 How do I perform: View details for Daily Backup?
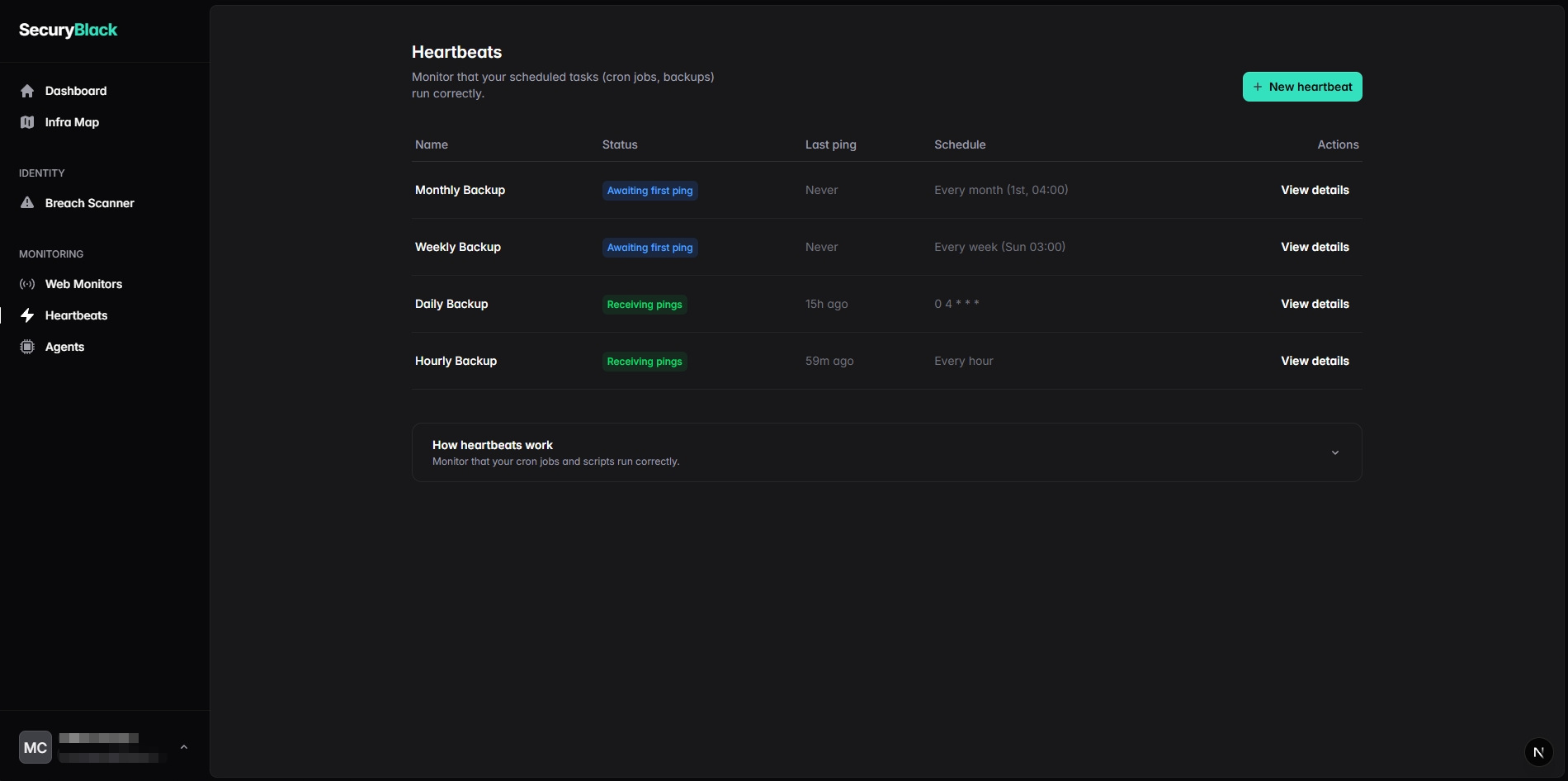point(1315,304)
